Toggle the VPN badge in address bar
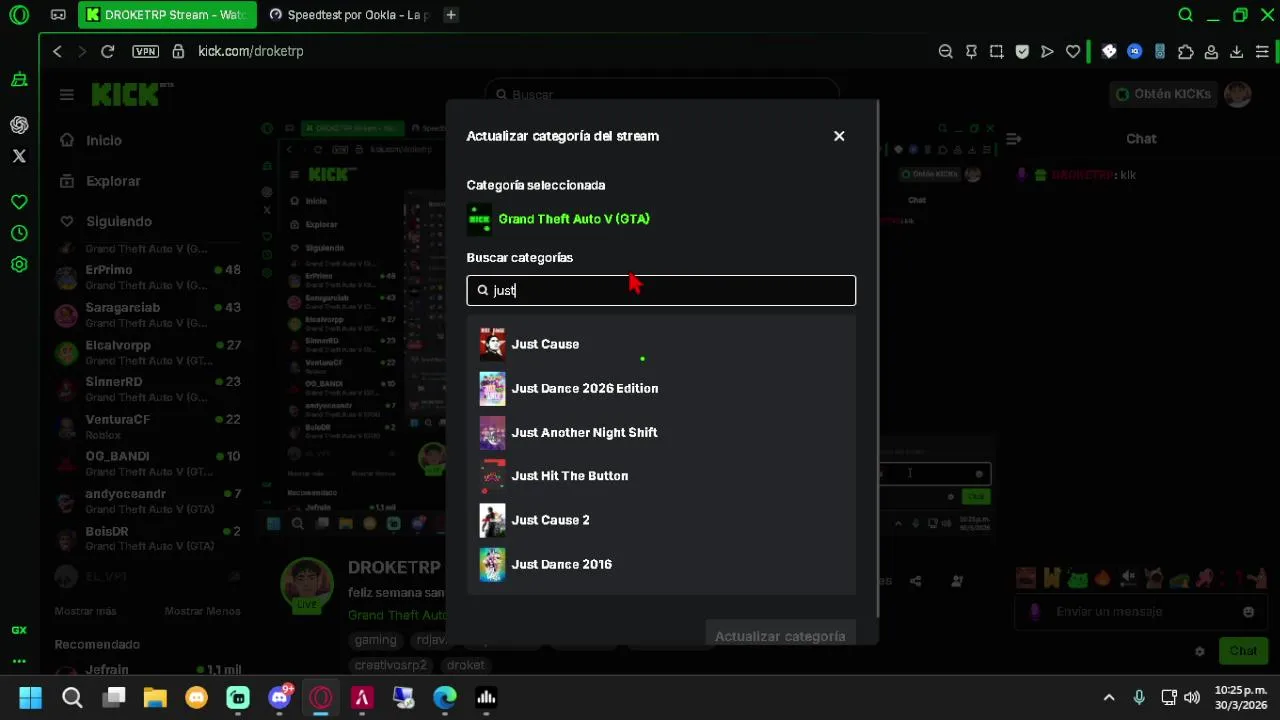The image size is (1280, 720). (x=146, y=51)
